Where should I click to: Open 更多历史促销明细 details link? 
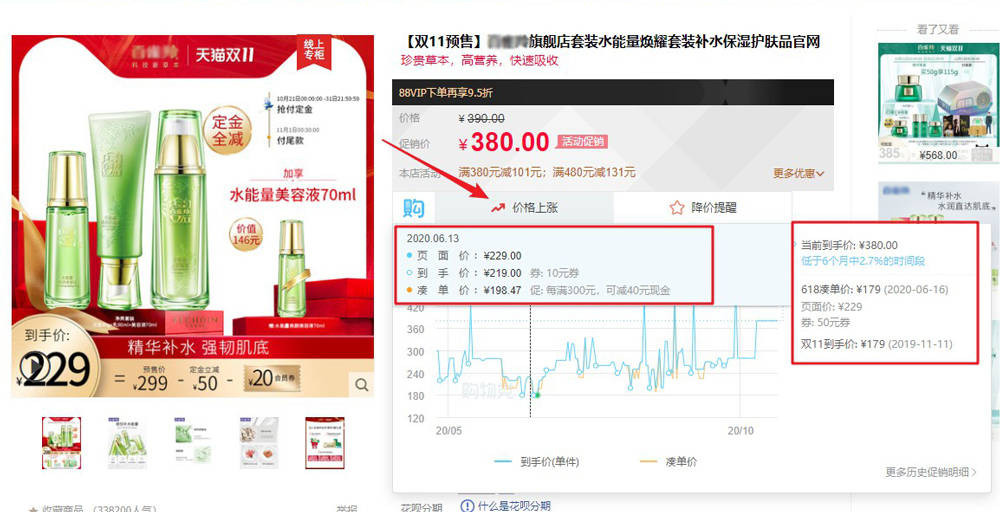click(930, 472)
